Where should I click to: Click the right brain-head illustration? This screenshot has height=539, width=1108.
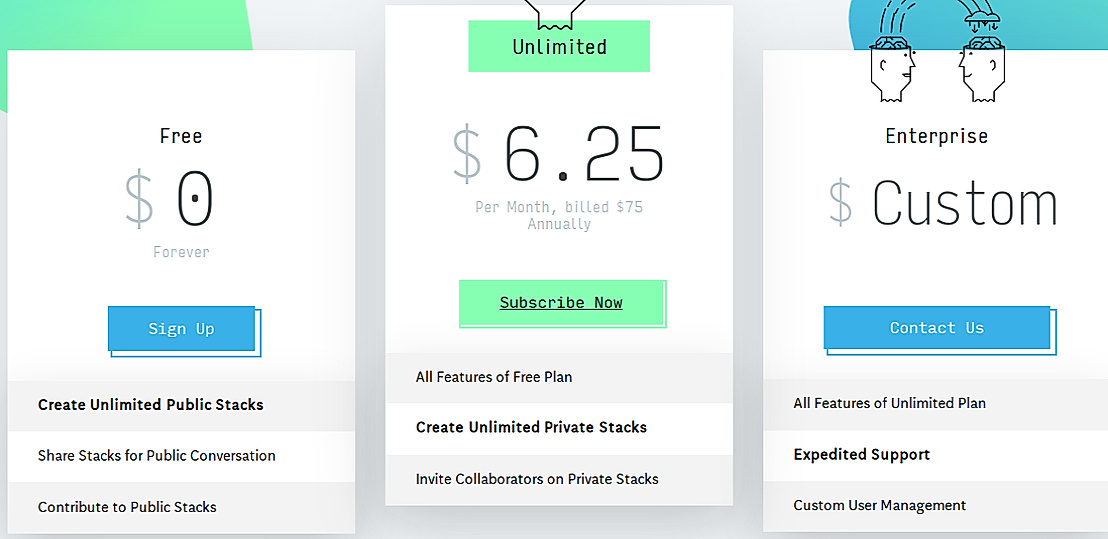pyautogui.click(x=981, y=69)
